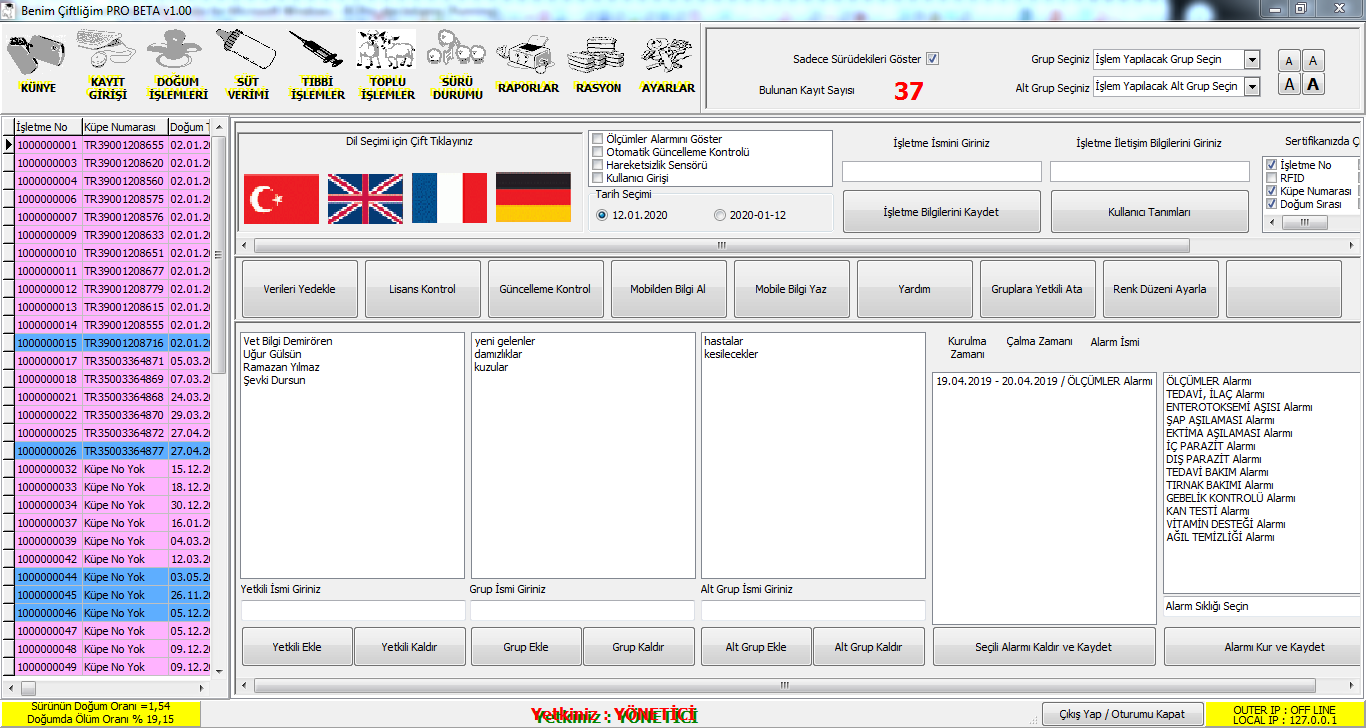Image resolution: width=1366 pixels, height=728 pixels.
Task: Click the Turkish flag language option
Action: pyautogui.click(x=281, y=199)
